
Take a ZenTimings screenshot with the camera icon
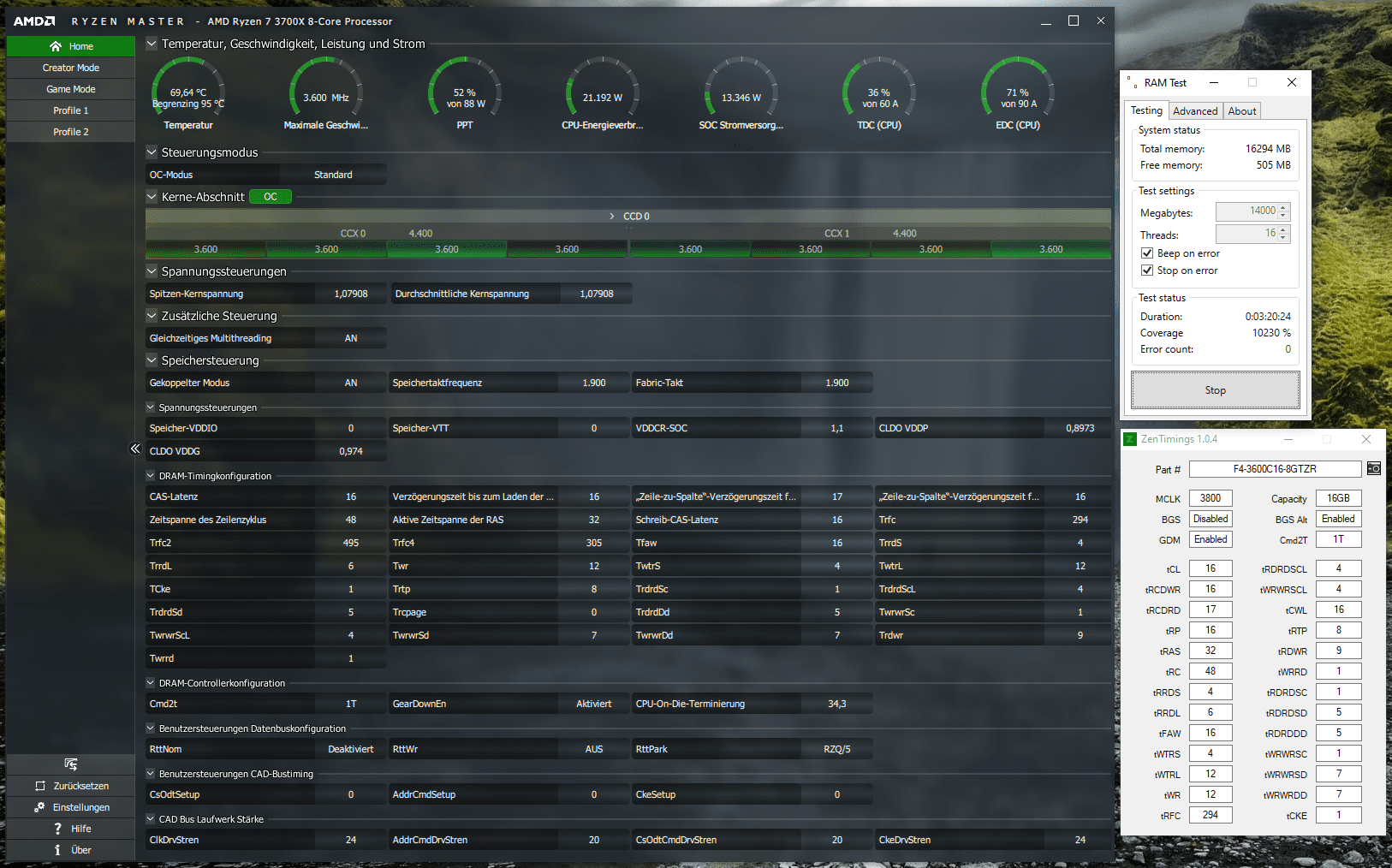[1373, 468]
